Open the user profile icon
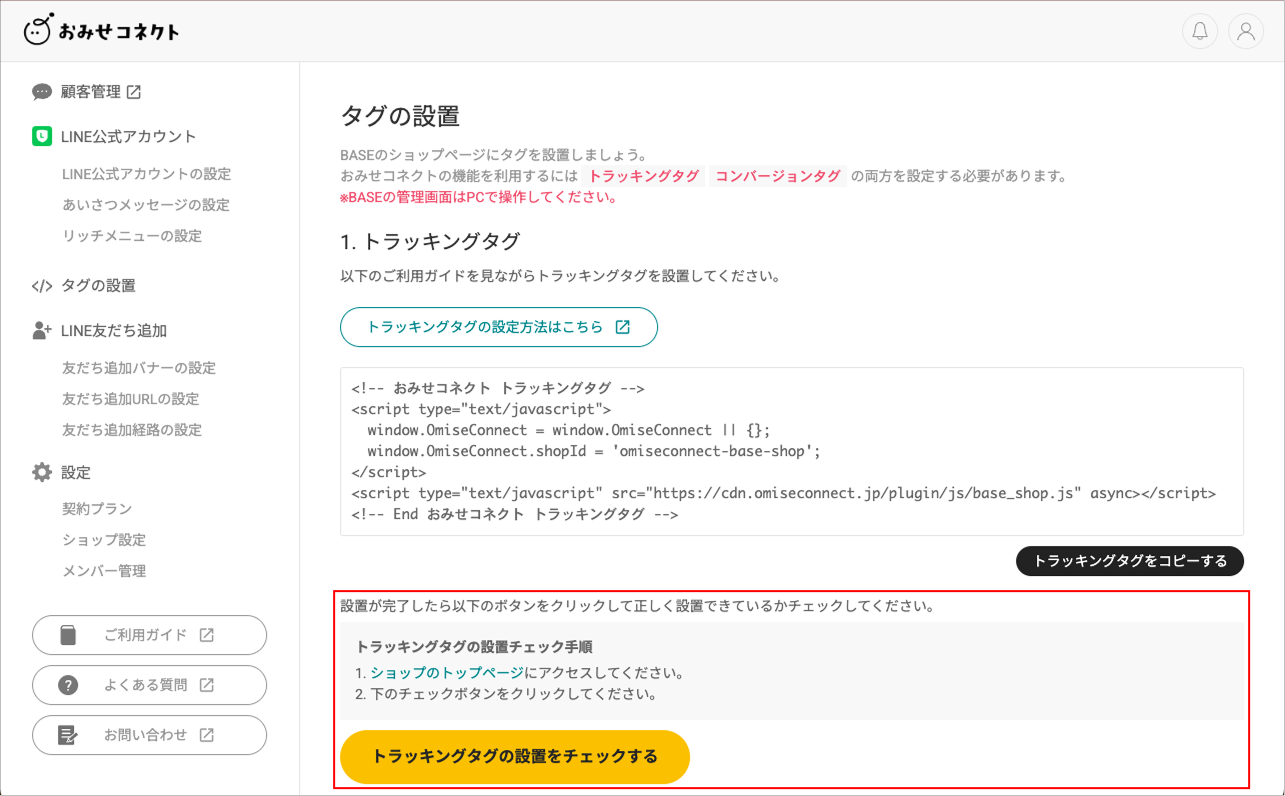1285x796 pixels. 1245,31
